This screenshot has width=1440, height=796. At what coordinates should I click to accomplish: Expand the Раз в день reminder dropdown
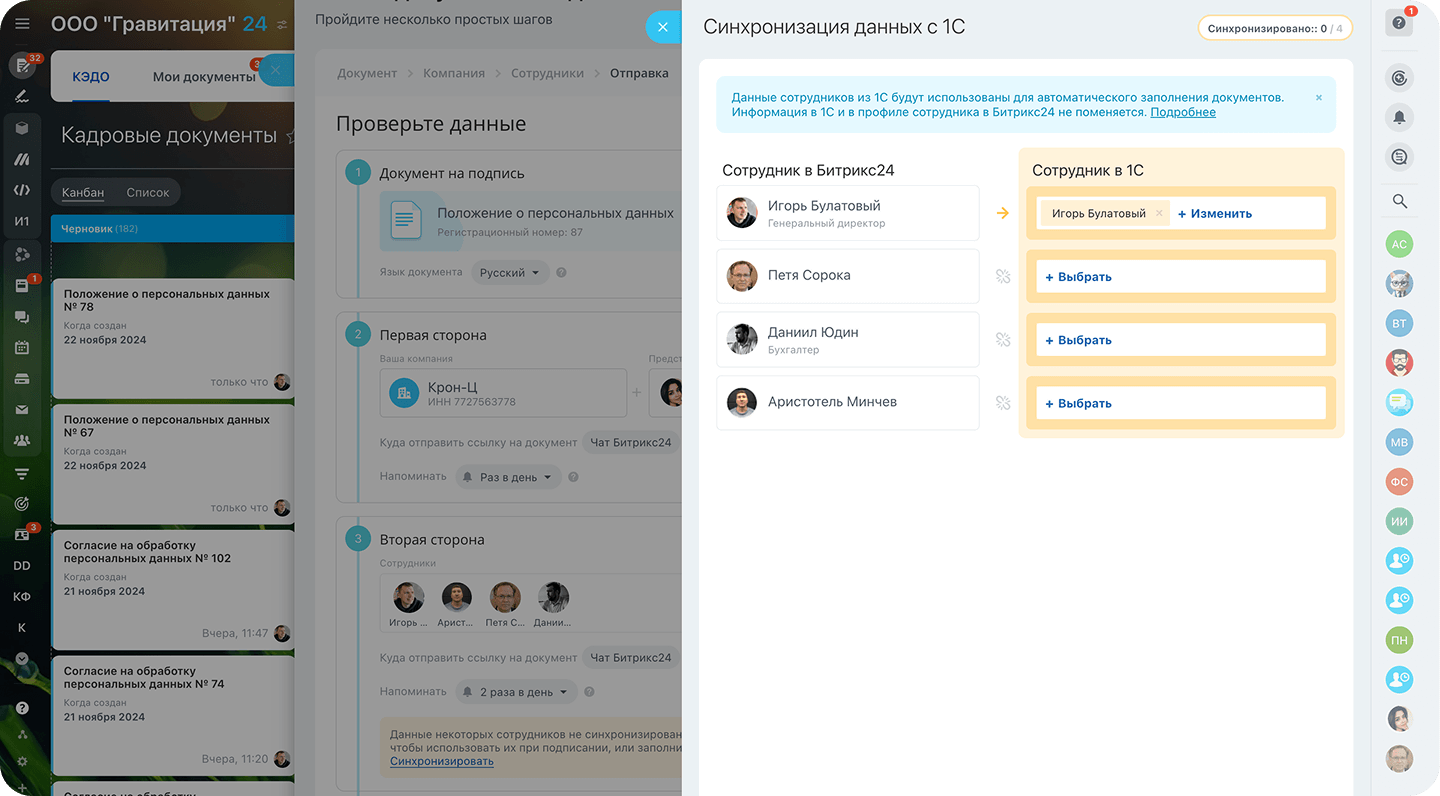(509, 477)
